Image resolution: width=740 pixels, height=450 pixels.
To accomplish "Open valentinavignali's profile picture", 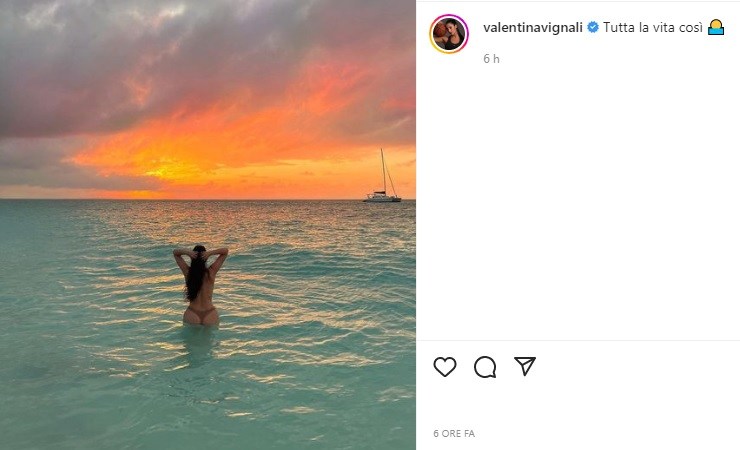I will click(449, 33).
